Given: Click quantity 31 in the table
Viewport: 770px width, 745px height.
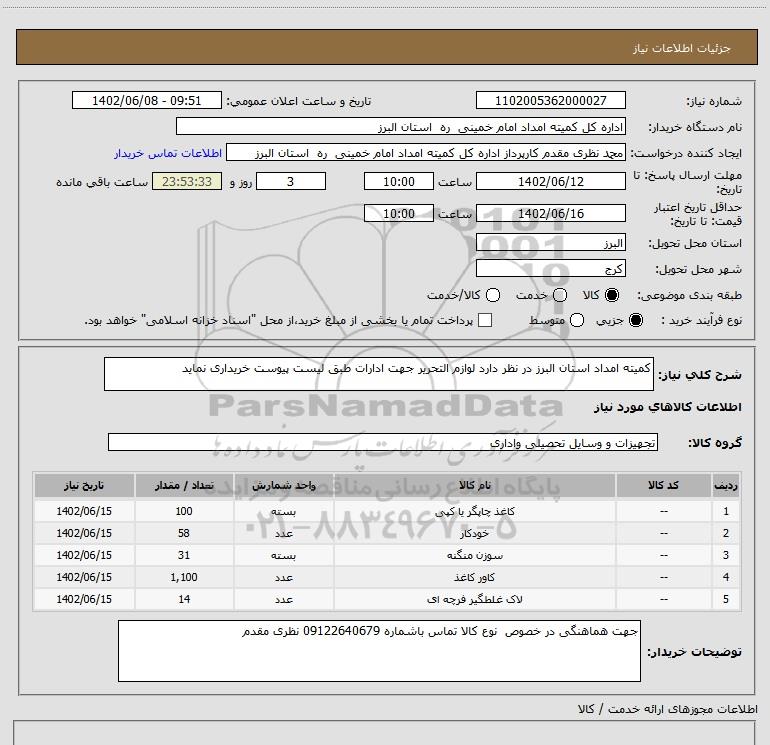Looking at the screenshot, I should [184, 555].
